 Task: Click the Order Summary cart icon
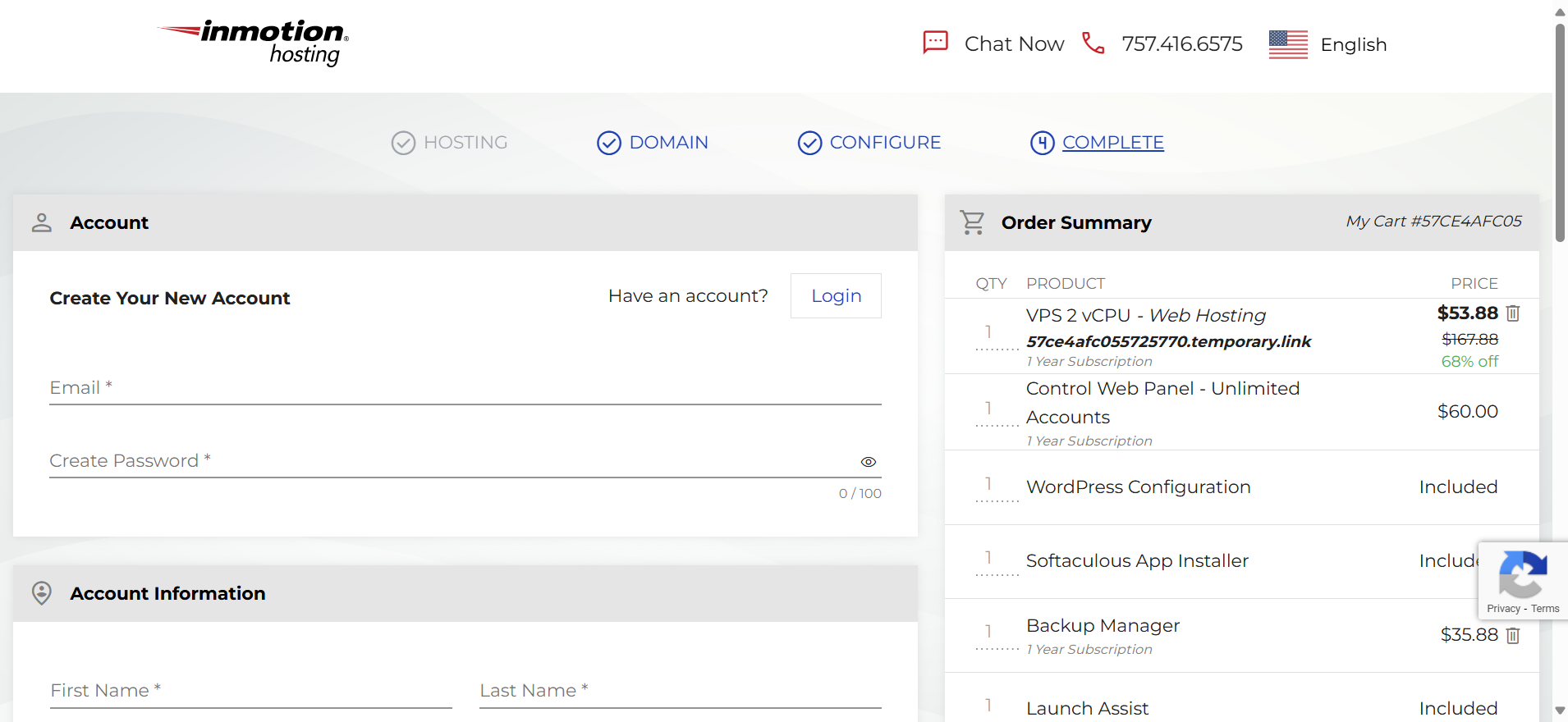point(973,222)
